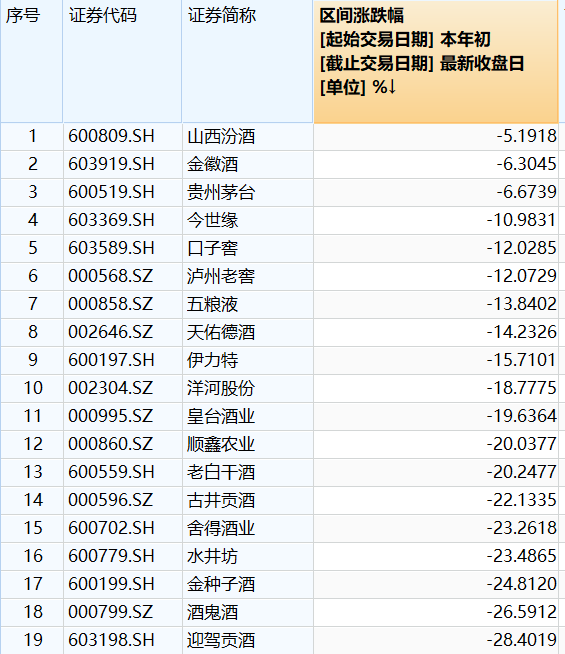Select the cell 600779.SH
Screen dimensions: 565x654
123,556
